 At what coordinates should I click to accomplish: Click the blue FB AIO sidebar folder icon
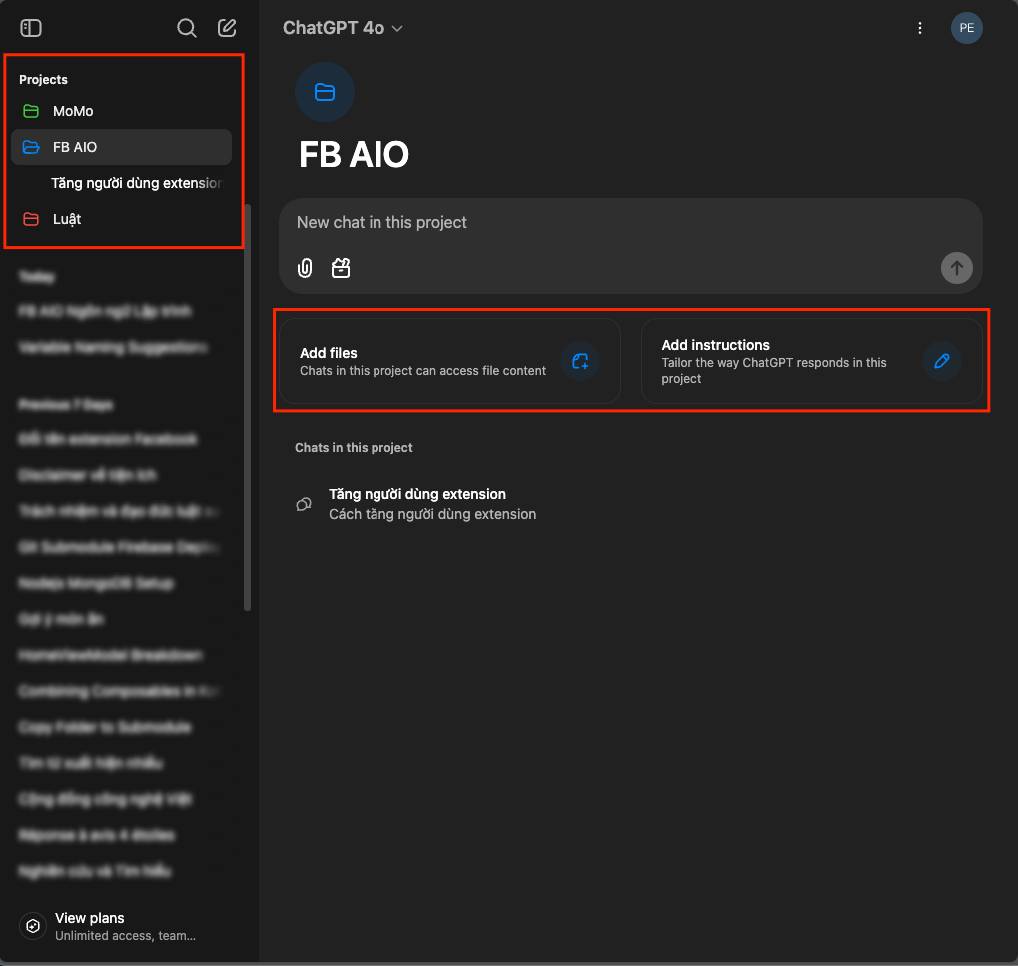pos(31,147)
